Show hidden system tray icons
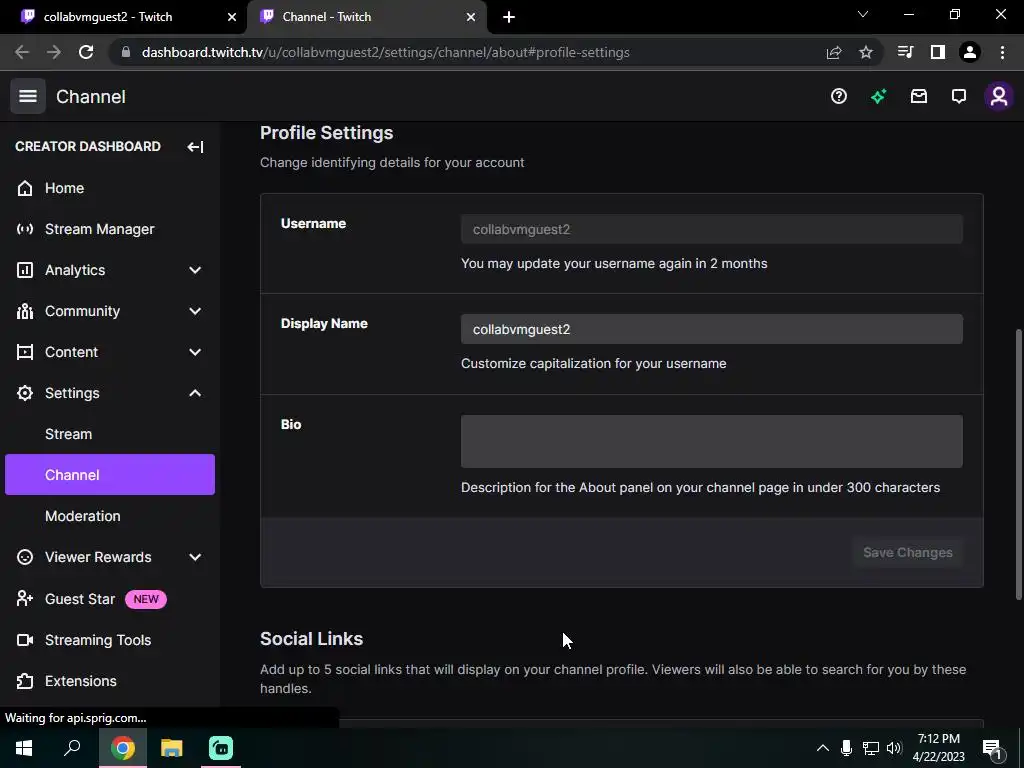 823,748
